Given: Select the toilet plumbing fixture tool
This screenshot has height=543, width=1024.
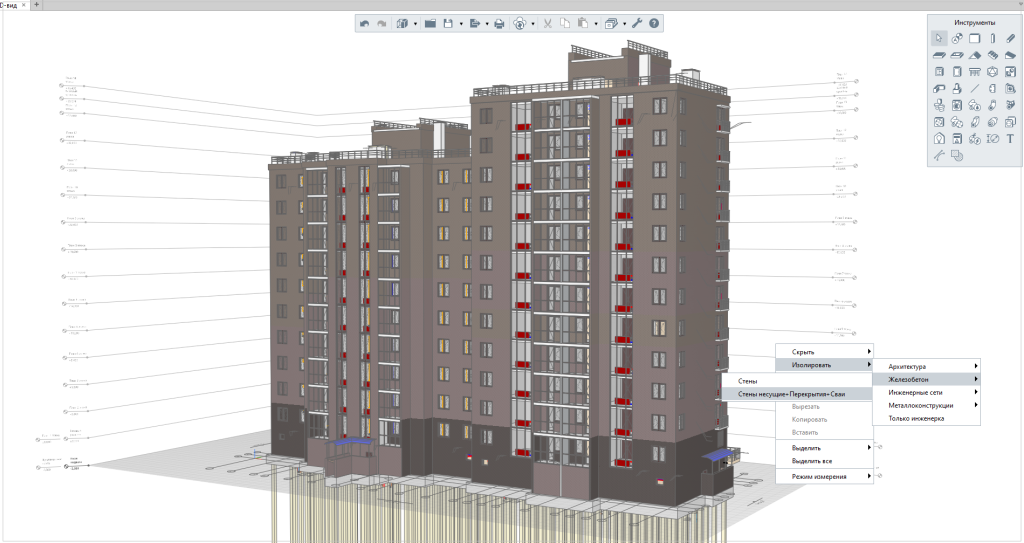Looking at the screenshot, I should 938,105.
